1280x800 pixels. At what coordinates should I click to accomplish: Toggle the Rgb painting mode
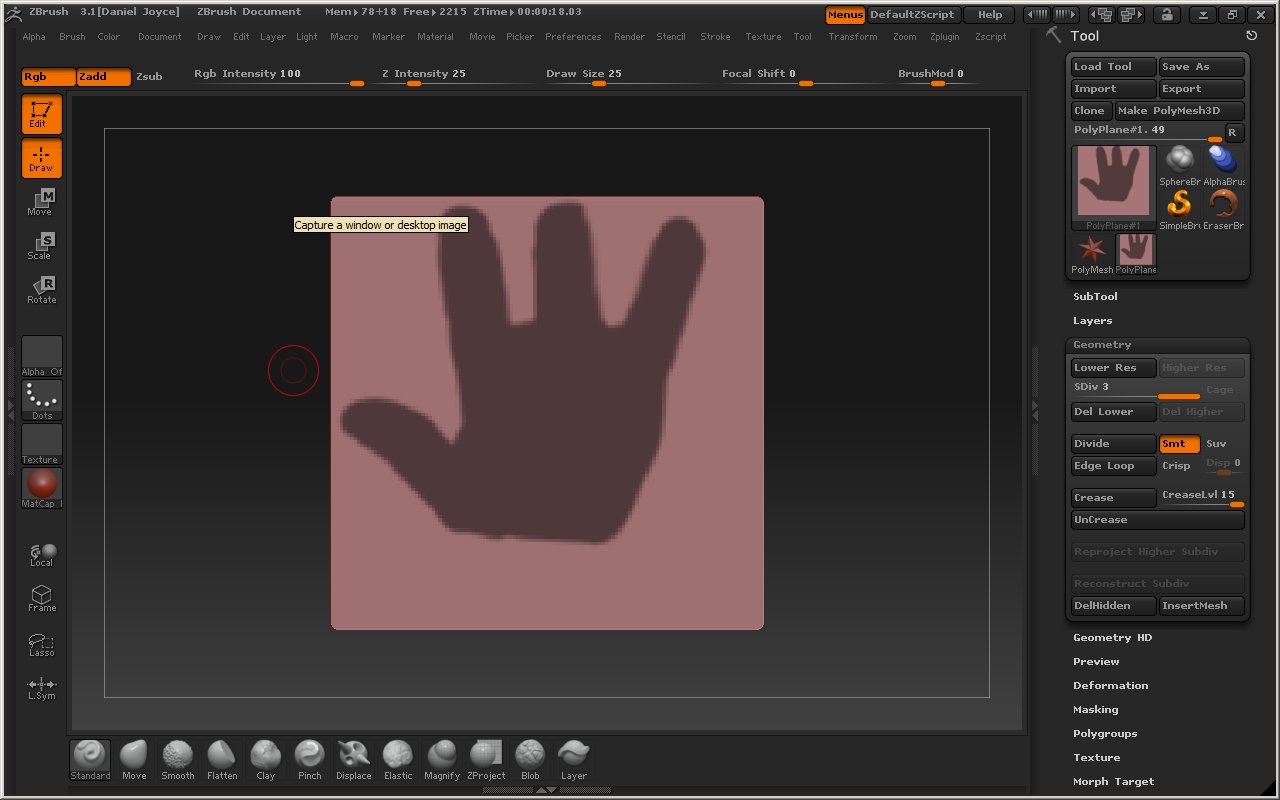[48, 77]
